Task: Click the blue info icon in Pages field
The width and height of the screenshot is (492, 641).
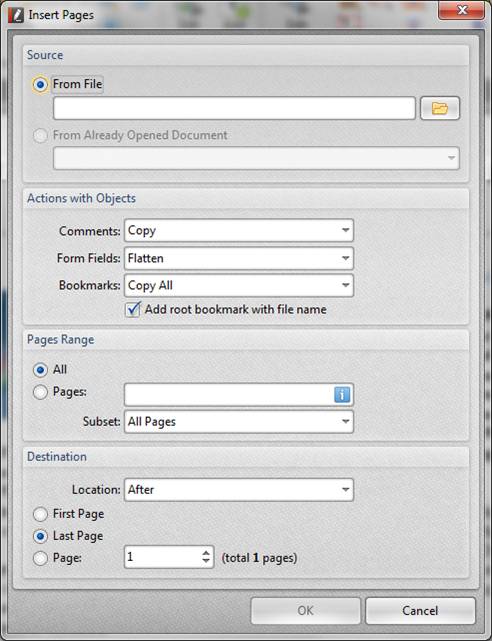Action: (x=342, y=395)
